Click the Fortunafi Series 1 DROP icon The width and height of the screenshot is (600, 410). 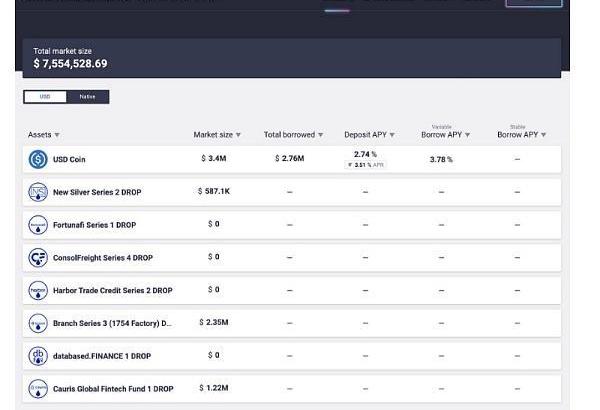pos(38,225)
